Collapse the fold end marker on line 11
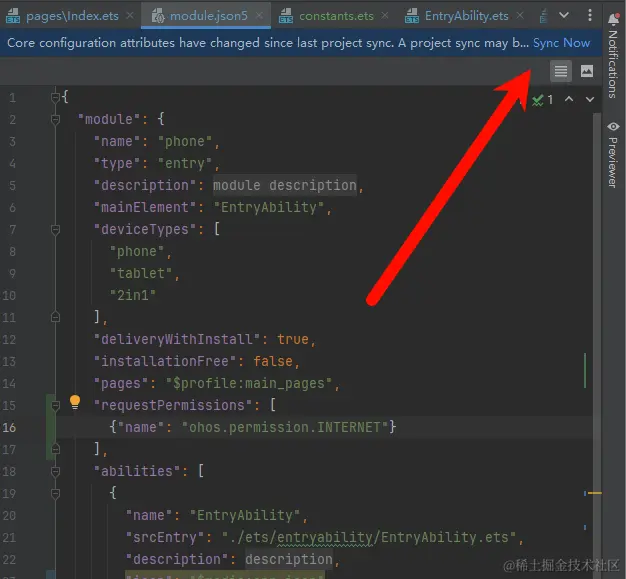The image size is (626, 579). [x=55, y=317]
